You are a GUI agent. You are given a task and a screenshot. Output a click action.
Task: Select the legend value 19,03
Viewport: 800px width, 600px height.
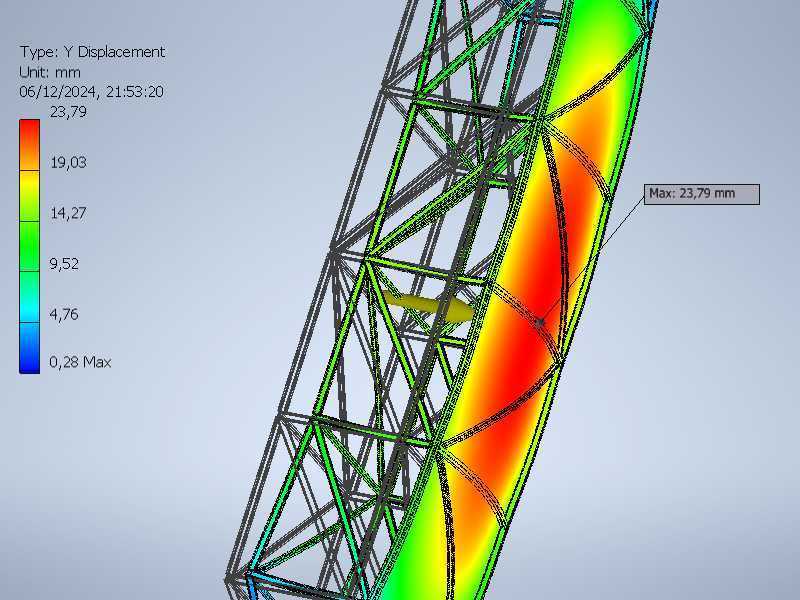tap(68, 163)
